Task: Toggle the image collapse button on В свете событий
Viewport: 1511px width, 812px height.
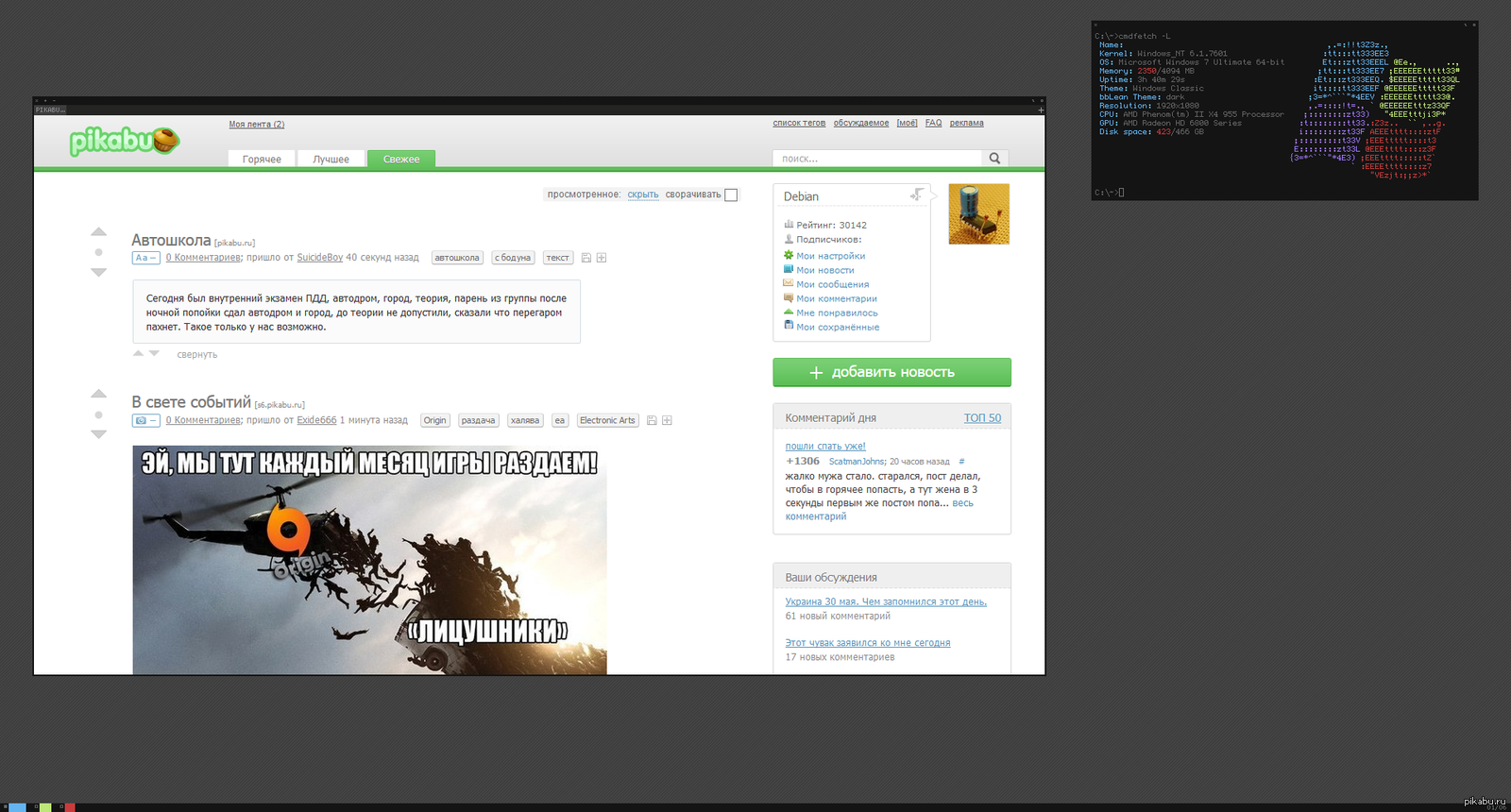Action: tap(145, 420)
